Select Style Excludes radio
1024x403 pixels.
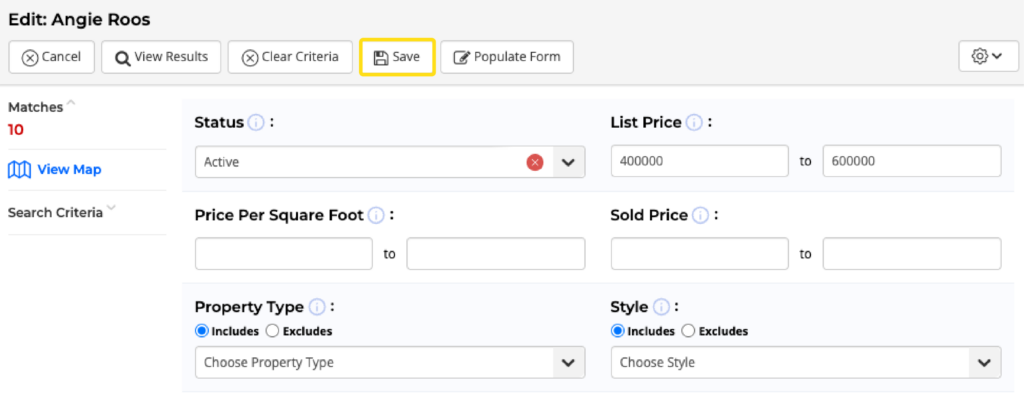[688, 331]
